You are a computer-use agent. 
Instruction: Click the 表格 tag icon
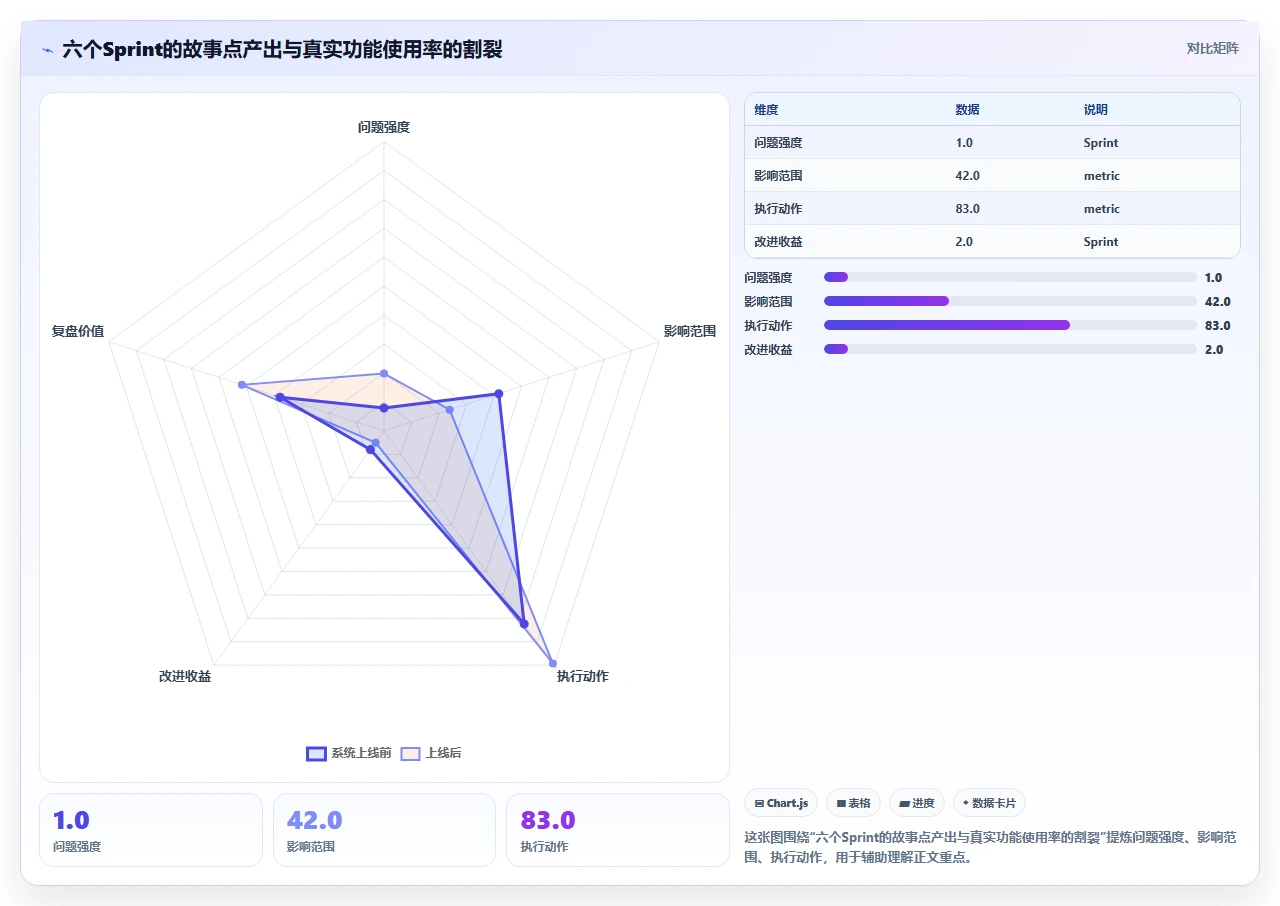[x=841, y=803]
